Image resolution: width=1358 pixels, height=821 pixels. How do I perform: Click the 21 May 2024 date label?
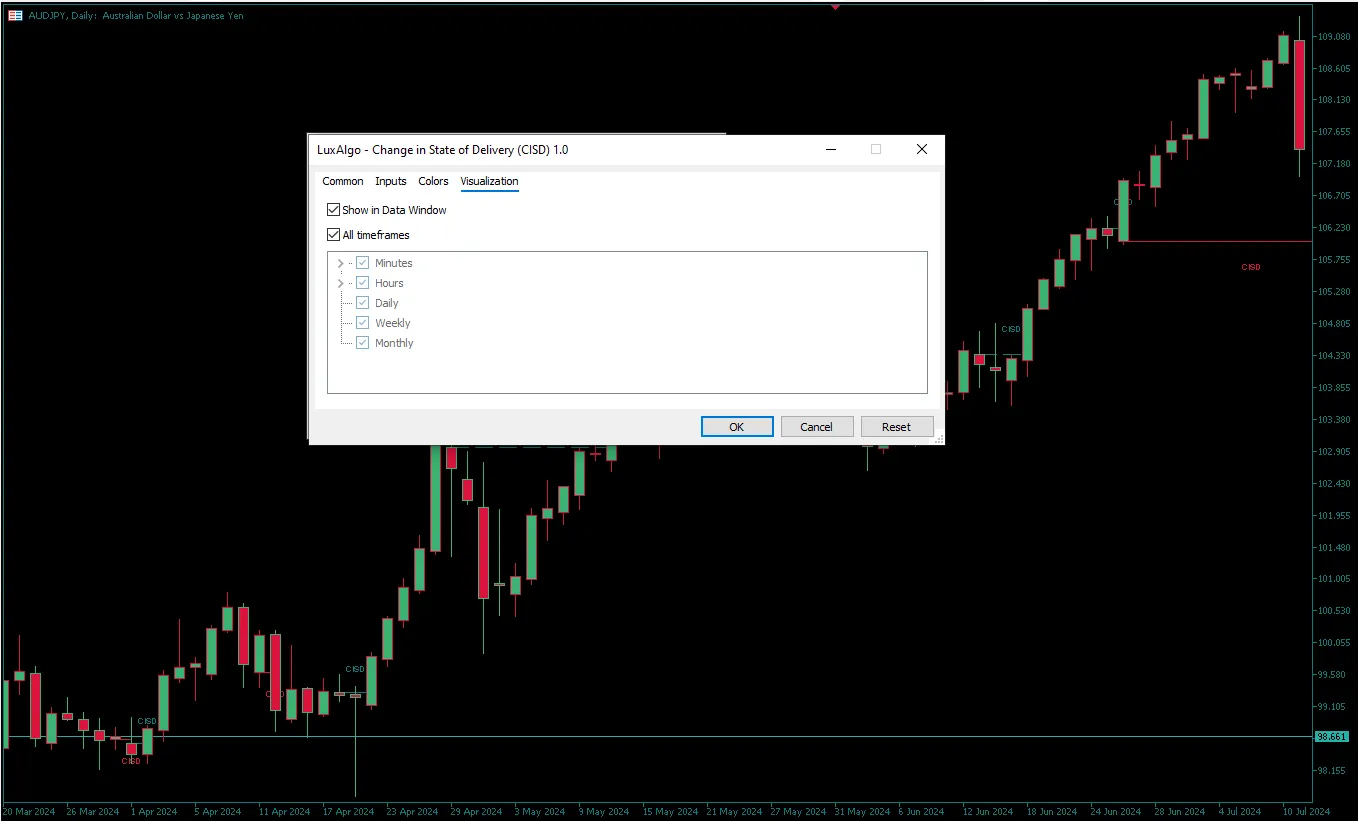734,811
